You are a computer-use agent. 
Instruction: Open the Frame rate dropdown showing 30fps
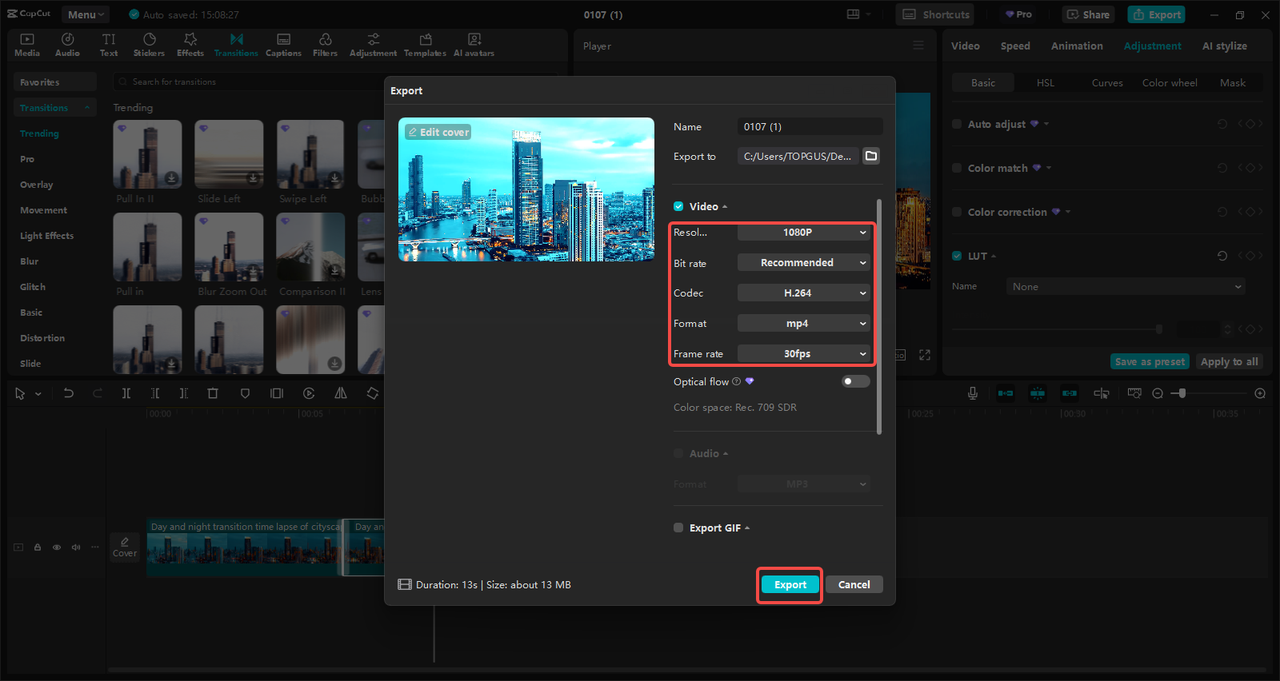click(x=804, y=353)
